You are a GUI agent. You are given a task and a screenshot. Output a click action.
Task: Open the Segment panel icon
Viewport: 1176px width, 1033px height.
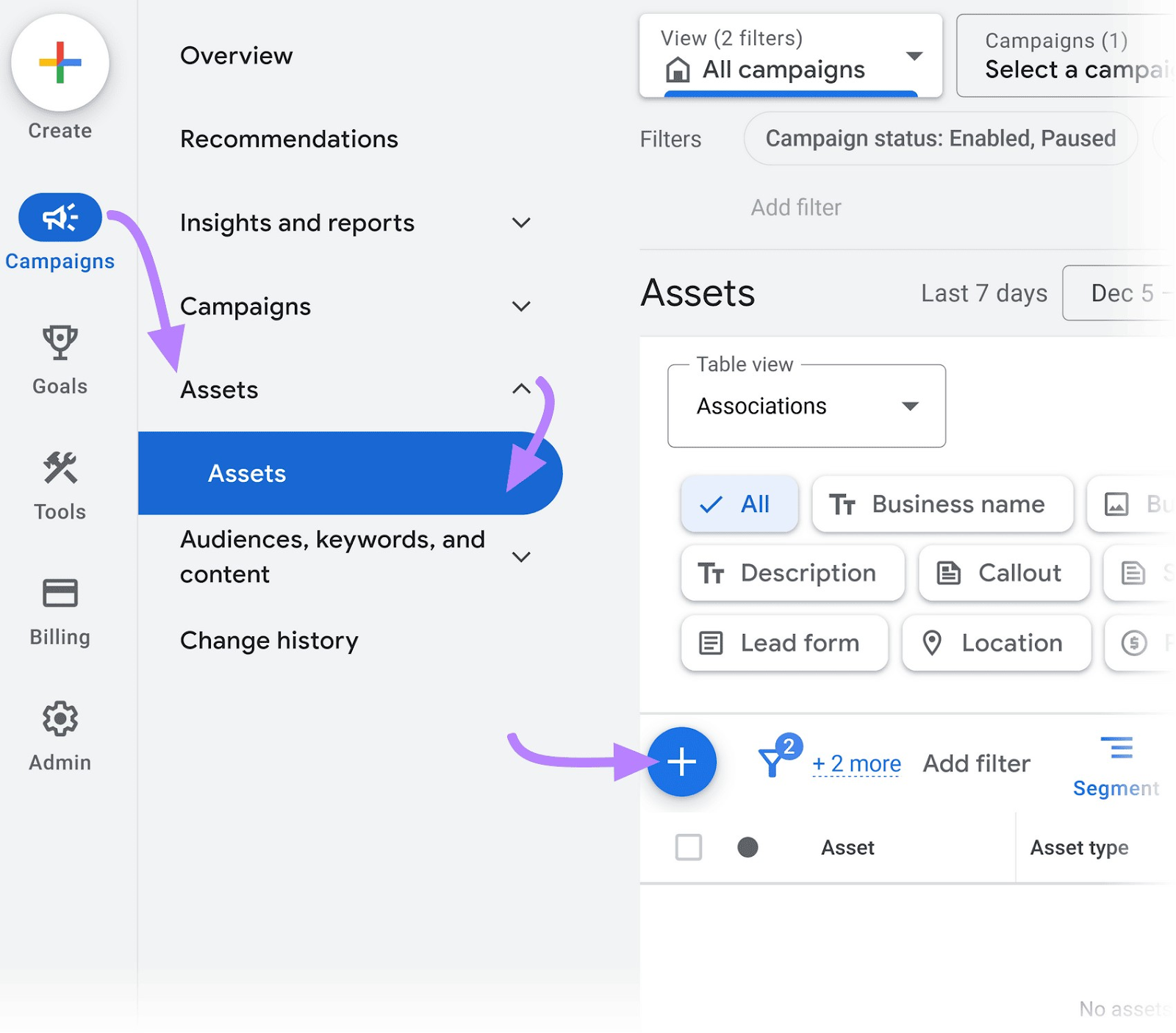point(1116,749)
